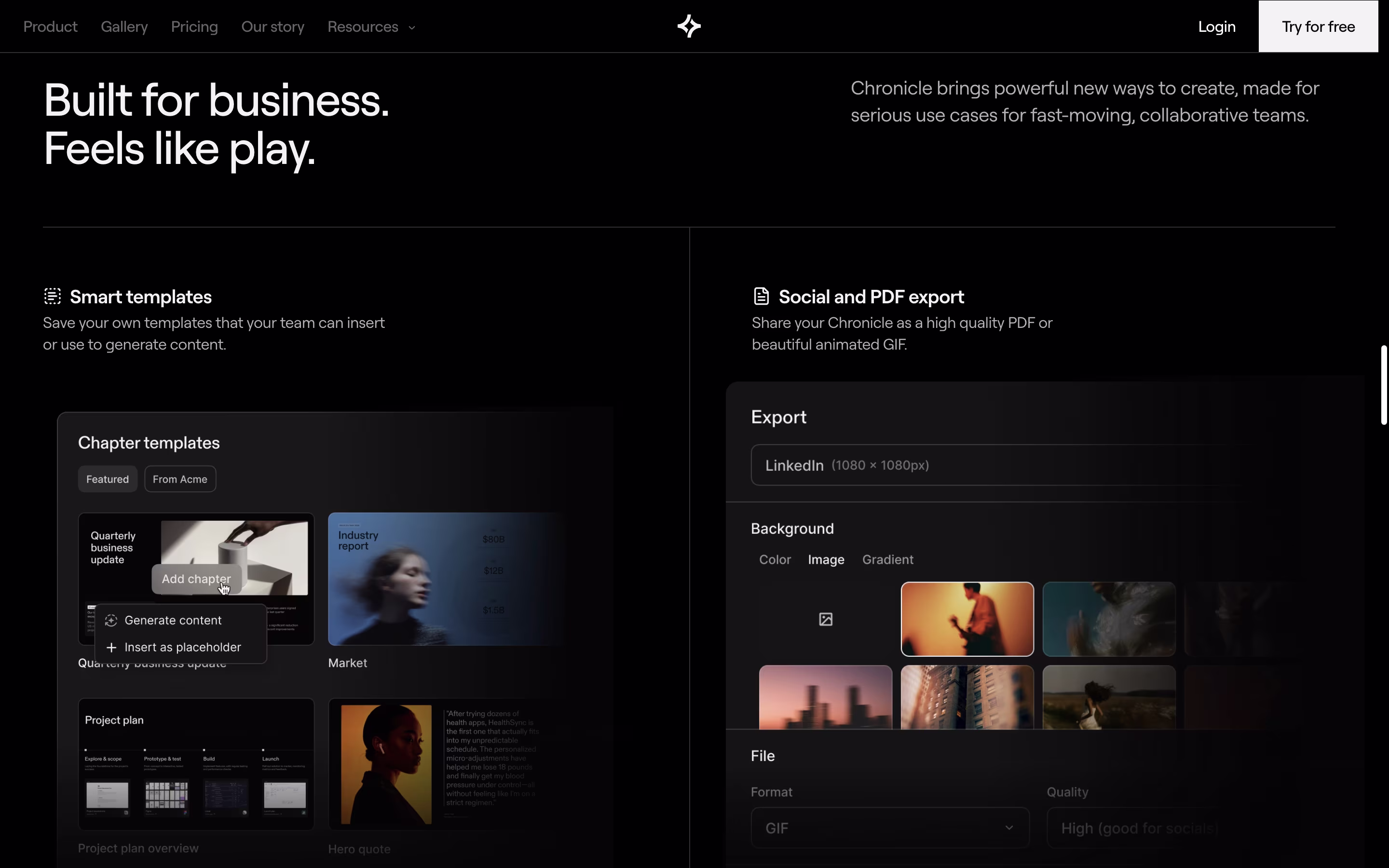Click the Chronicle star logo in header
This screenshot has height=868, width=1389.
pyautogui.click(x=689, y=27)
